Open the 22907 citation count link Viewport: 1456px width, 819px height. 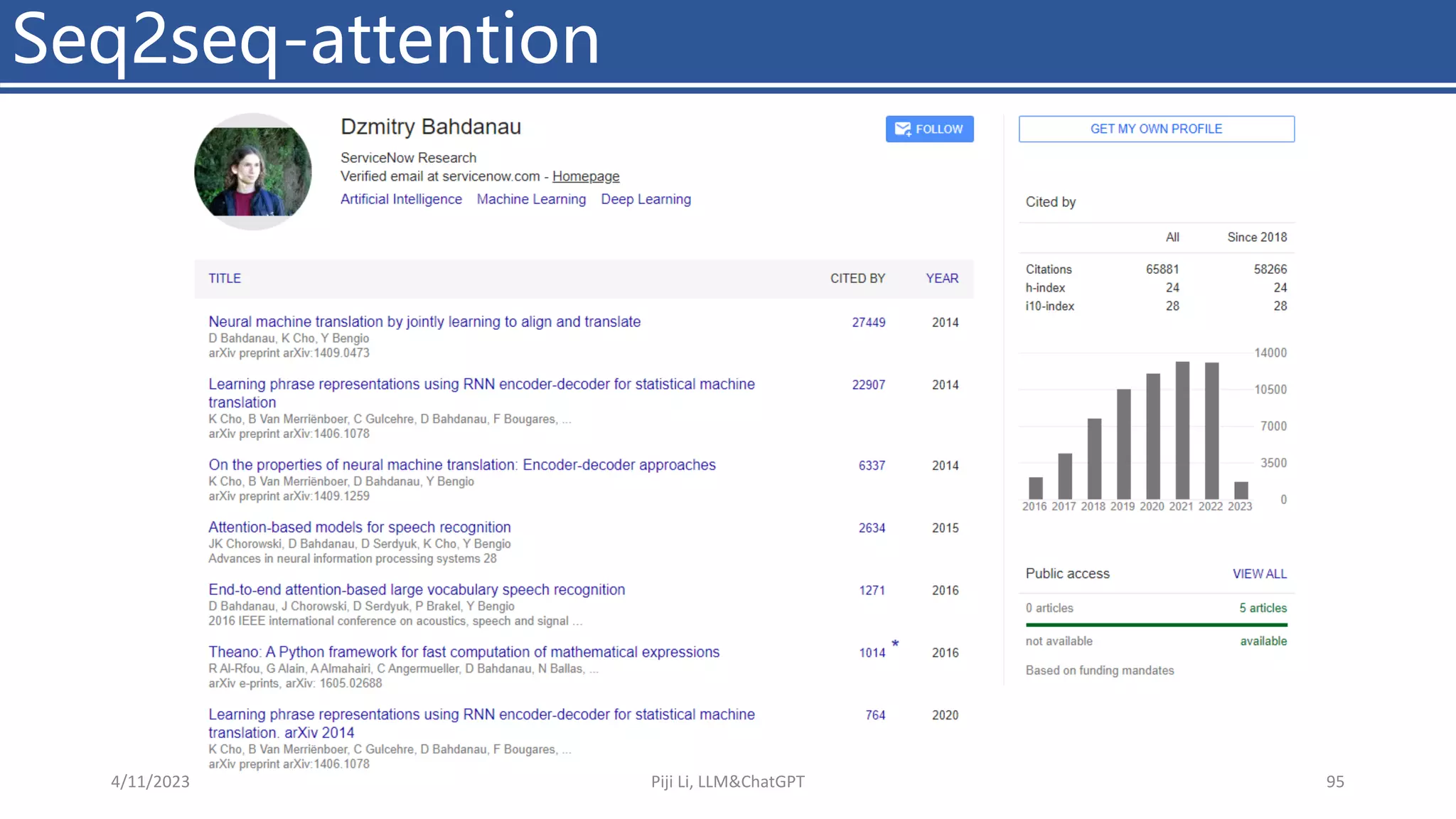point(869,385)
